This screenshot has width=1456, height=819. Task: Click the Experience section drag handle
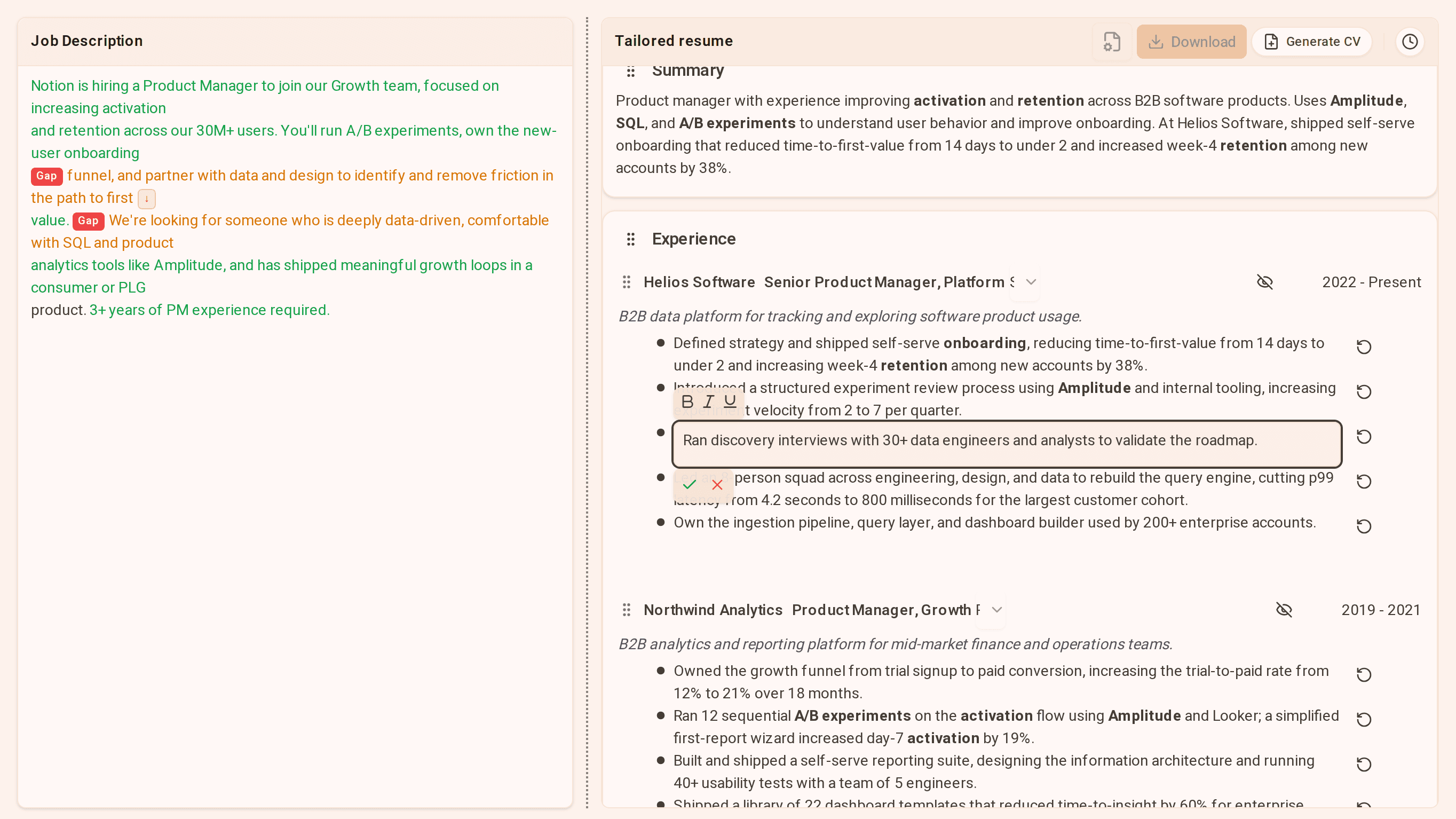point(631,239)
